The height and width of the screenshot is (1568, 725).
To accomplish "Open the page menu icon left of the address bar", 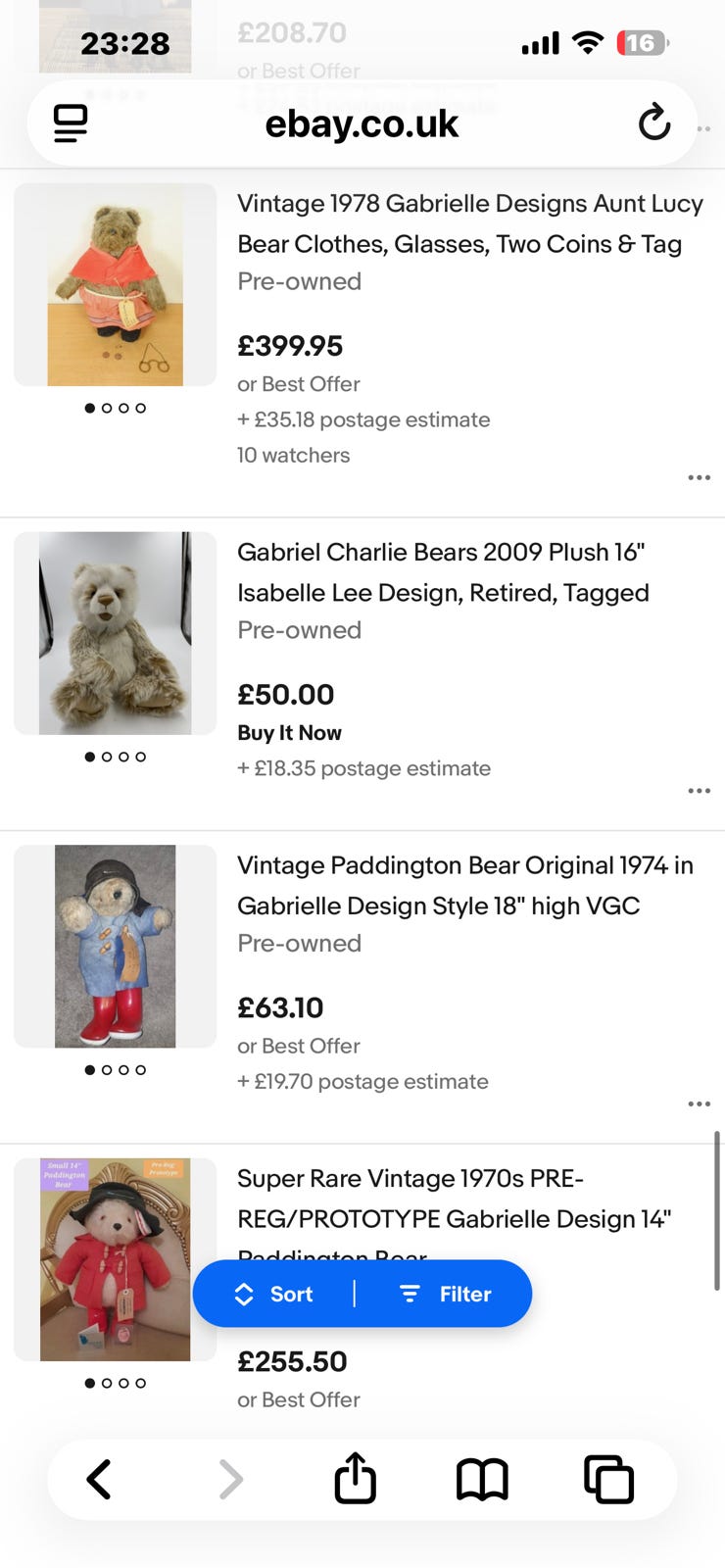I will (x=71, y=123).
